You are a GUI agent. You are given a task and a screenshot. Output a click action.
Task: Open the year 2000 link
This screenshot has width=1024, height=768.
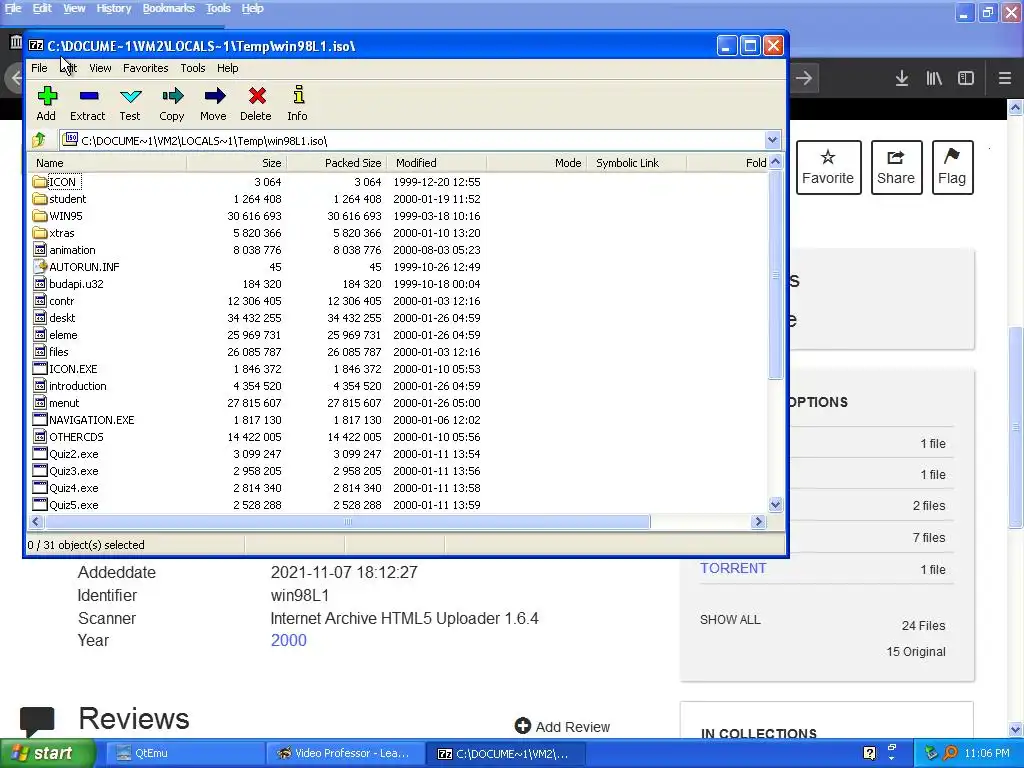(289, 640)
